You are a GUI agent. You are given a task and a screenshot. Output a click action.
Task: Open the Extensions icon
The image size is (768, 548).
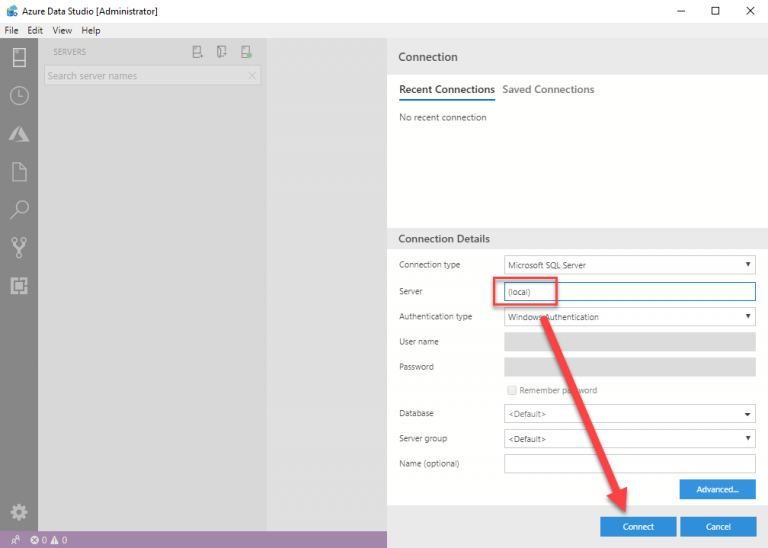coord(19,286)
